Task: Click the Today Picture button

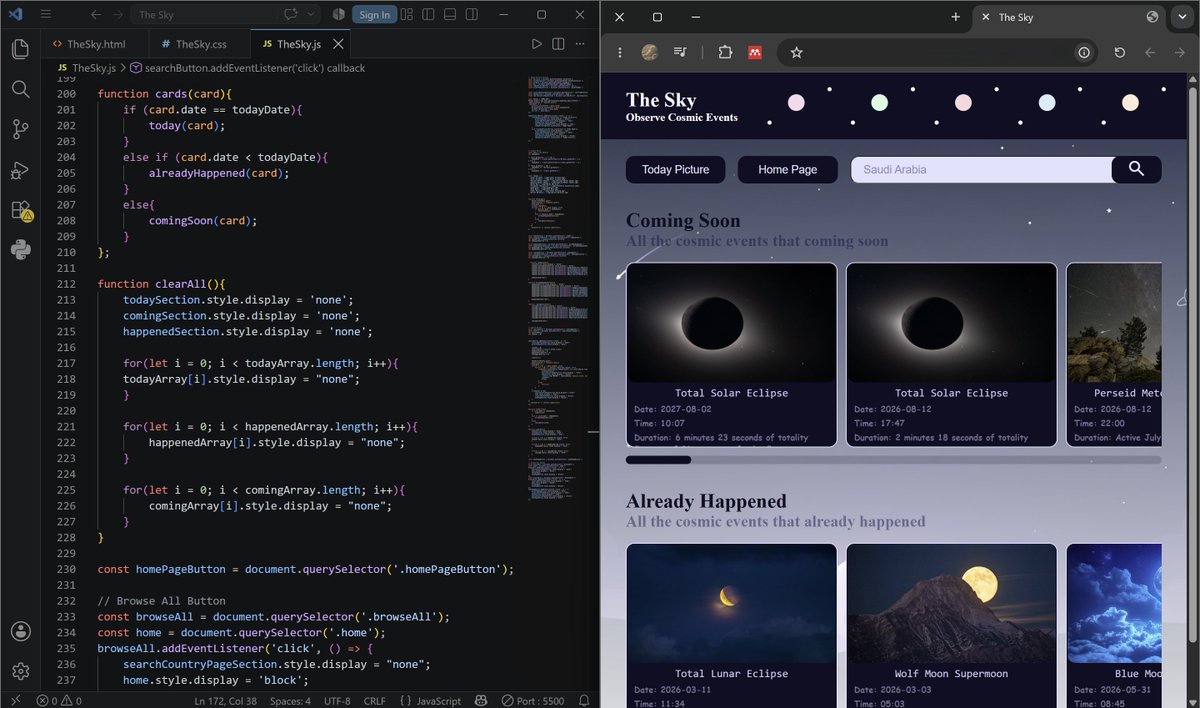Action: click(x=676, y=169)
